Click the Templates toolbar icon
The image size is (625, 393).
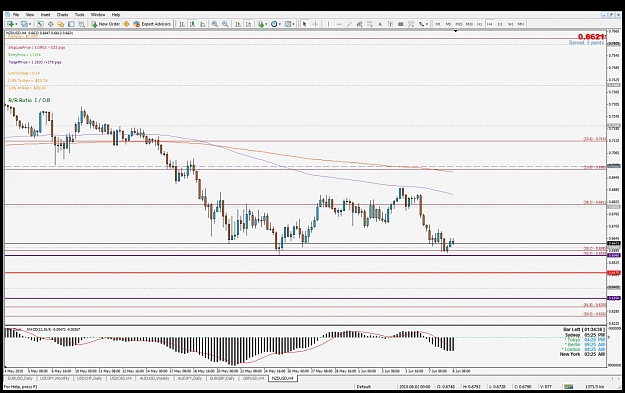[x=288, y=24]
